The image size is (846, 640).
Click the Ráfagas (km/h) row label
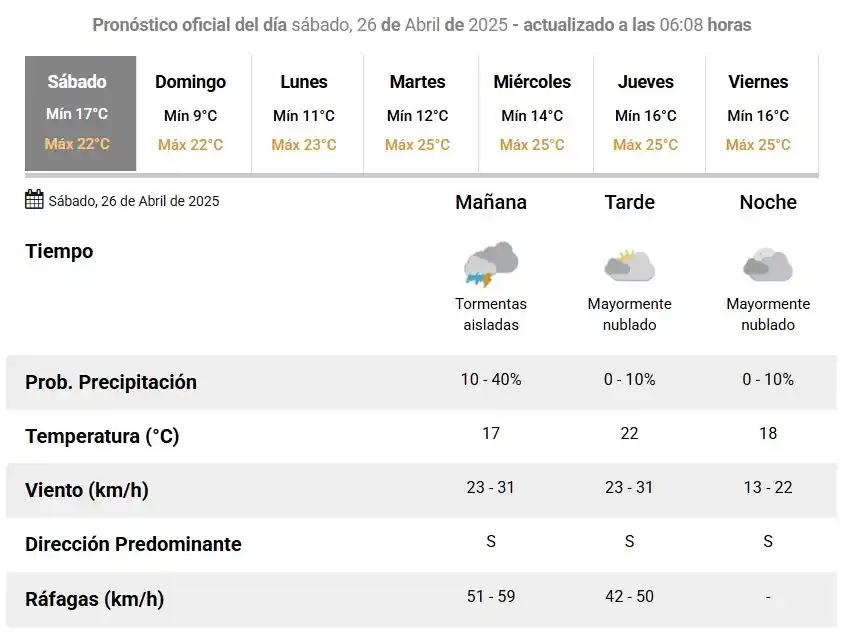click(x=94, y=599)
